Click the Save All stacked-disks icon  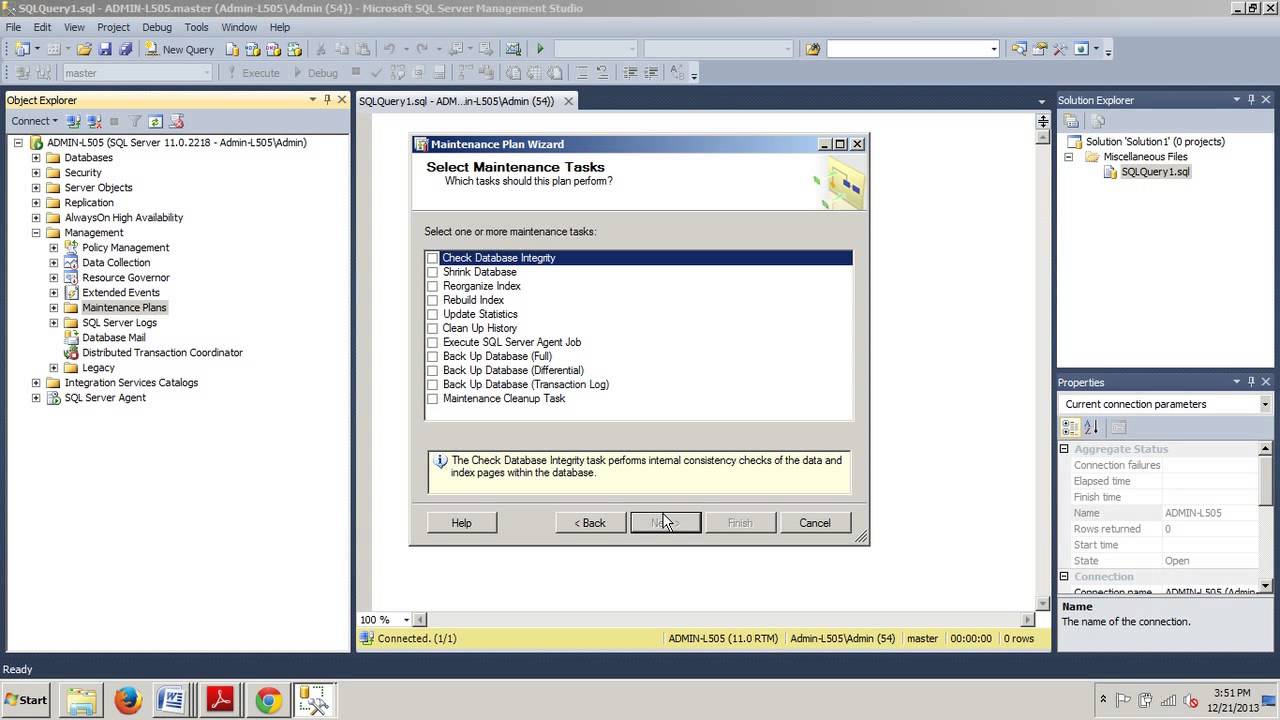(x=125, y=49)
